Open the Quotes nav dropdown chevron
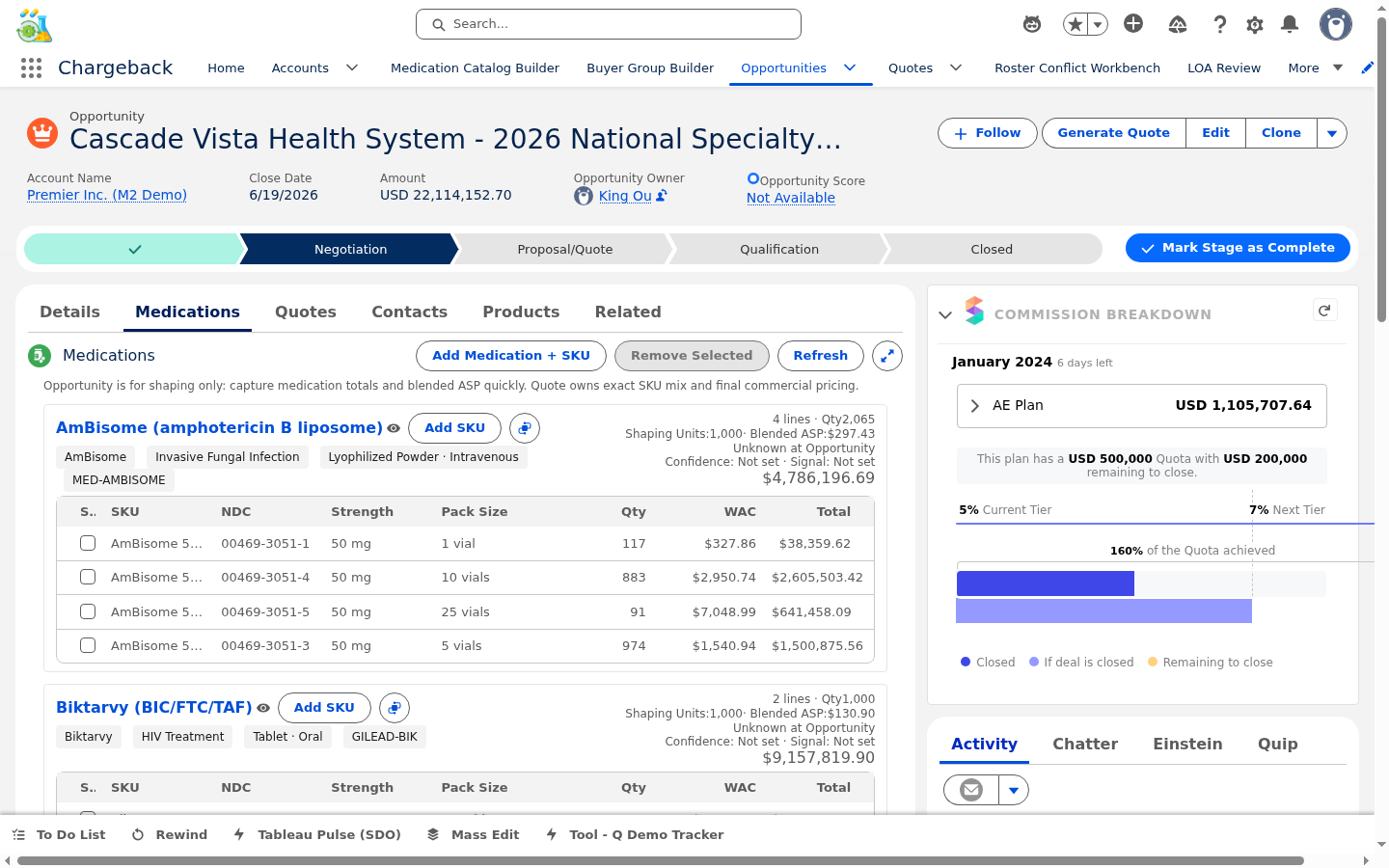The height and width of the screenshot is (868, 1389). [956, 68]
